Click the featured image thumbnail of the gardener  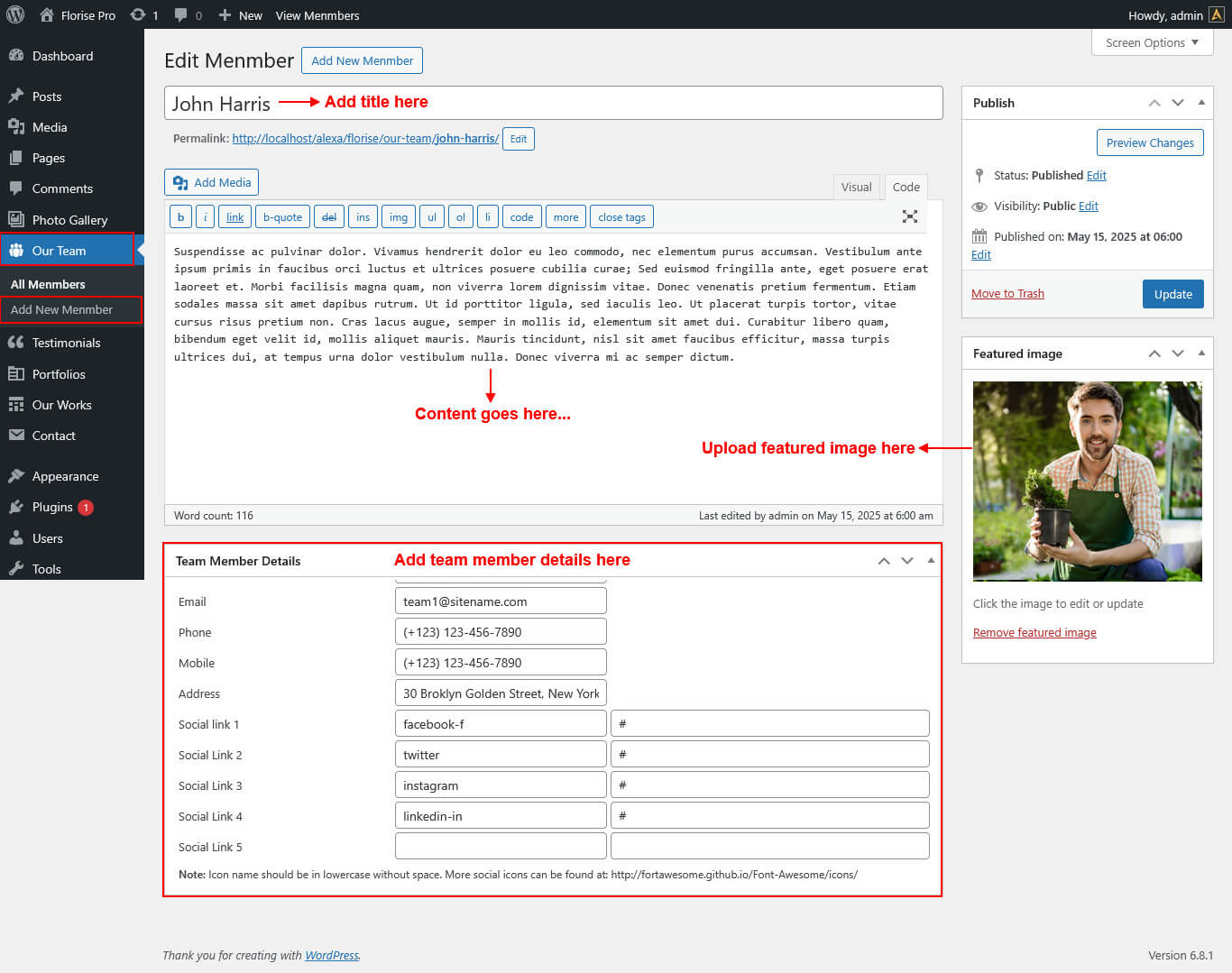click(x=1087, y=481)
